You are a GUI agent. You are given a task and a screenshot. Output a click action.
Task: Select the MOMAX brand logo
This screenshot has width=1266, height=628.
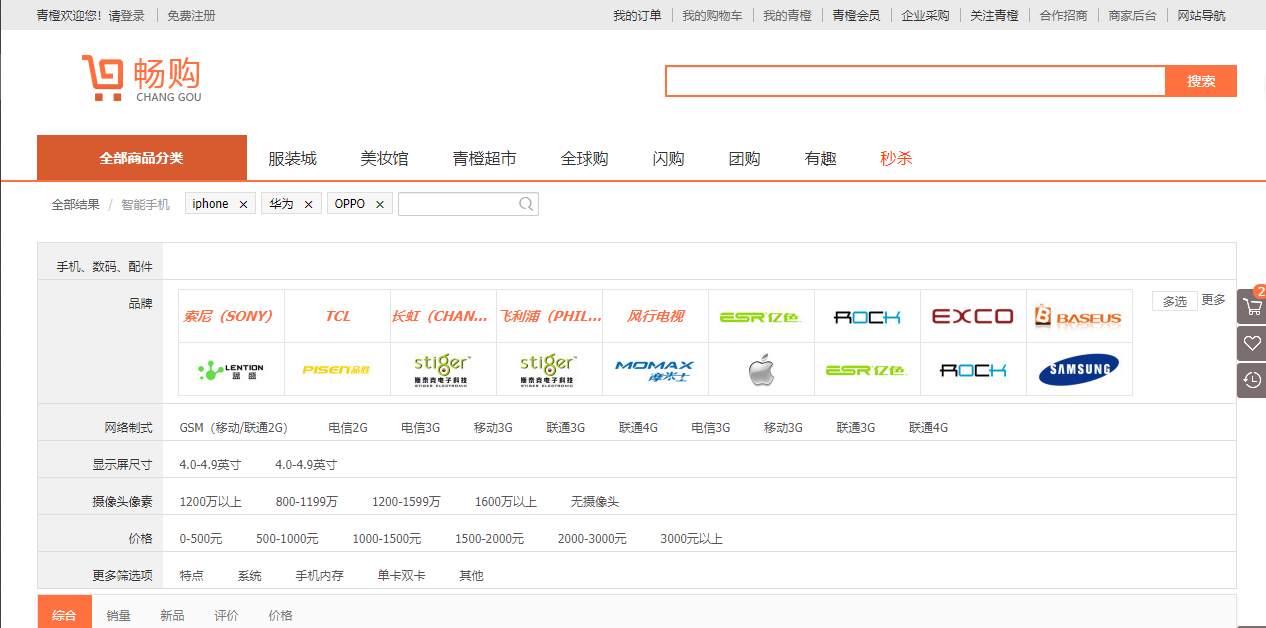point(655,370)
